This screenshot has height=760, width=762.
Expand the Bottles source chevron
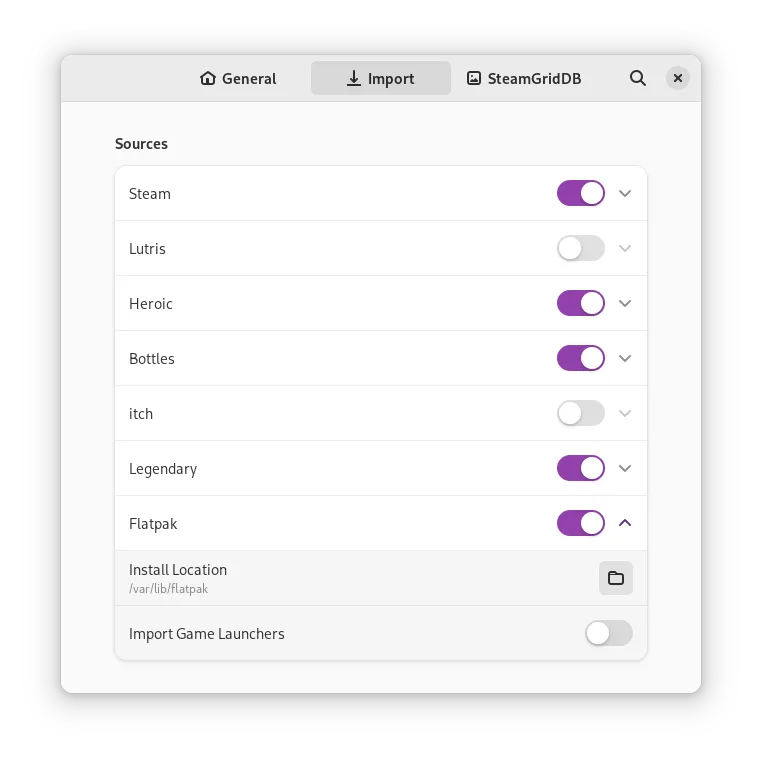(x=625, y=358)
